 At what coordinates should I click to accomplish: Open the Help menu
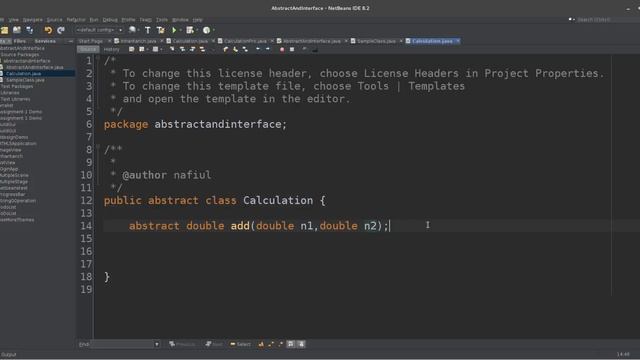click(x=198, y=20)
